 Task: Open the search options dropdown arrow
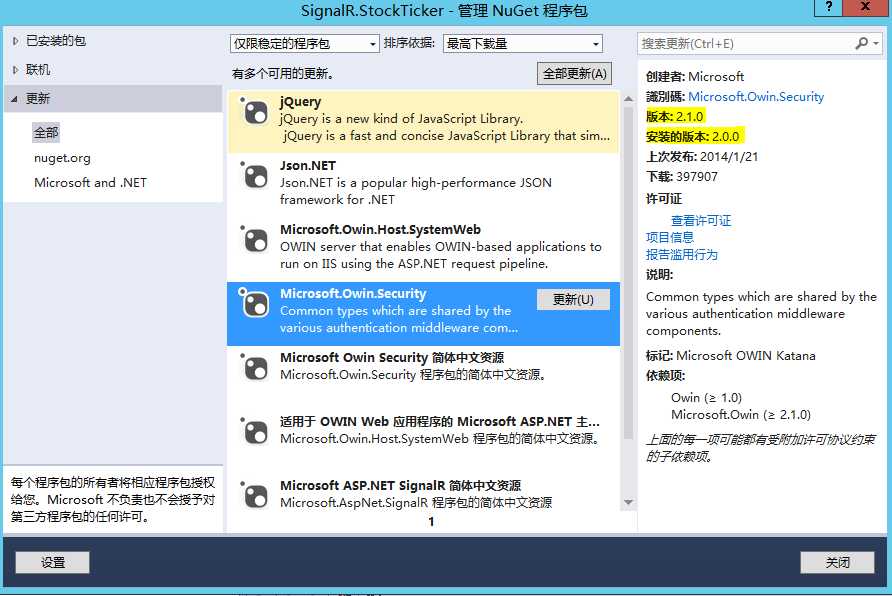[x=876, y=43]
